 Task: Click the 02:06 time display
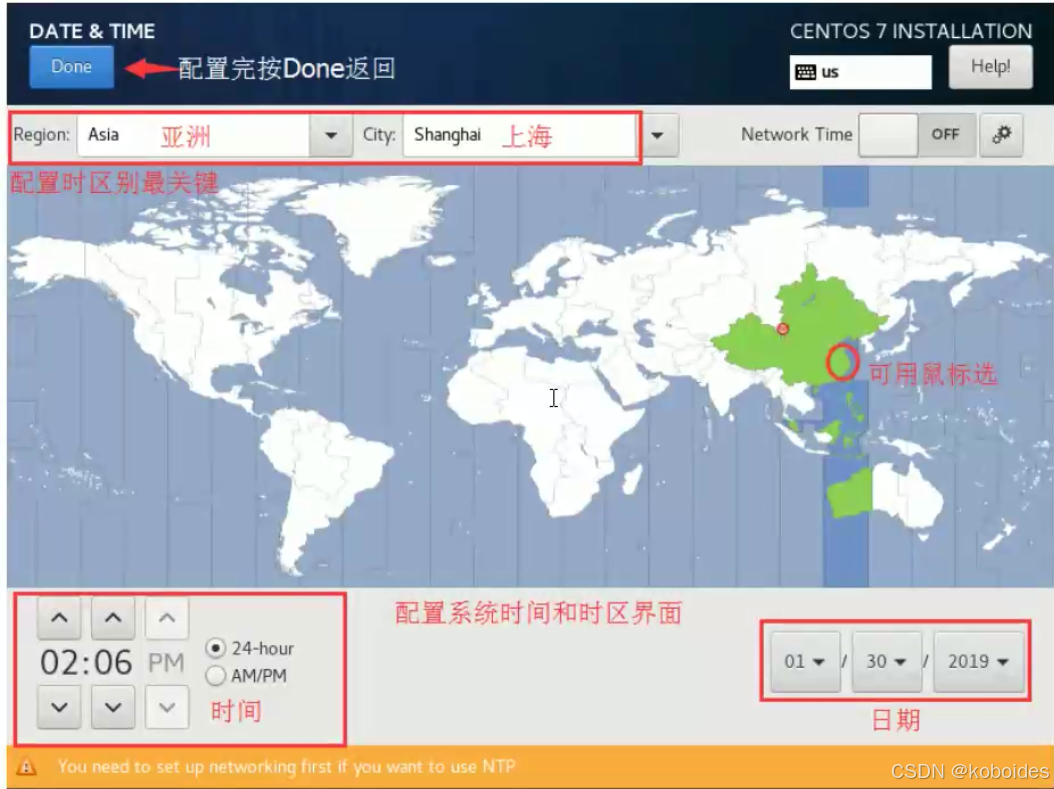click(x=86, y=663)
